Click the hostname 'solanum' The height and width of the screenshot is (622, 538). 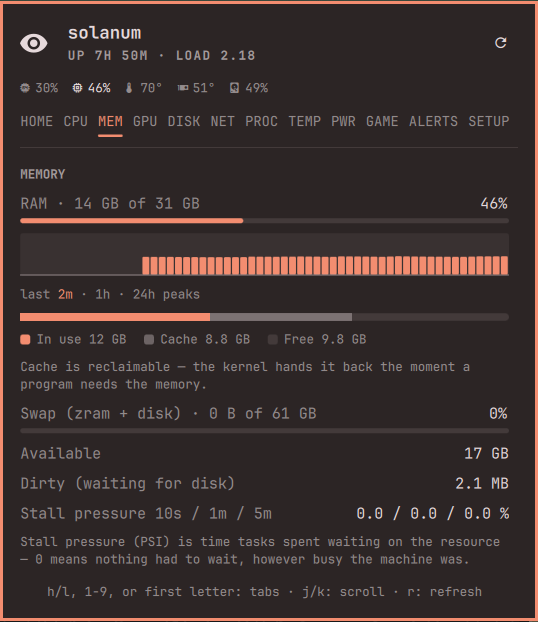pyautogui.click(x=104, y=33)
